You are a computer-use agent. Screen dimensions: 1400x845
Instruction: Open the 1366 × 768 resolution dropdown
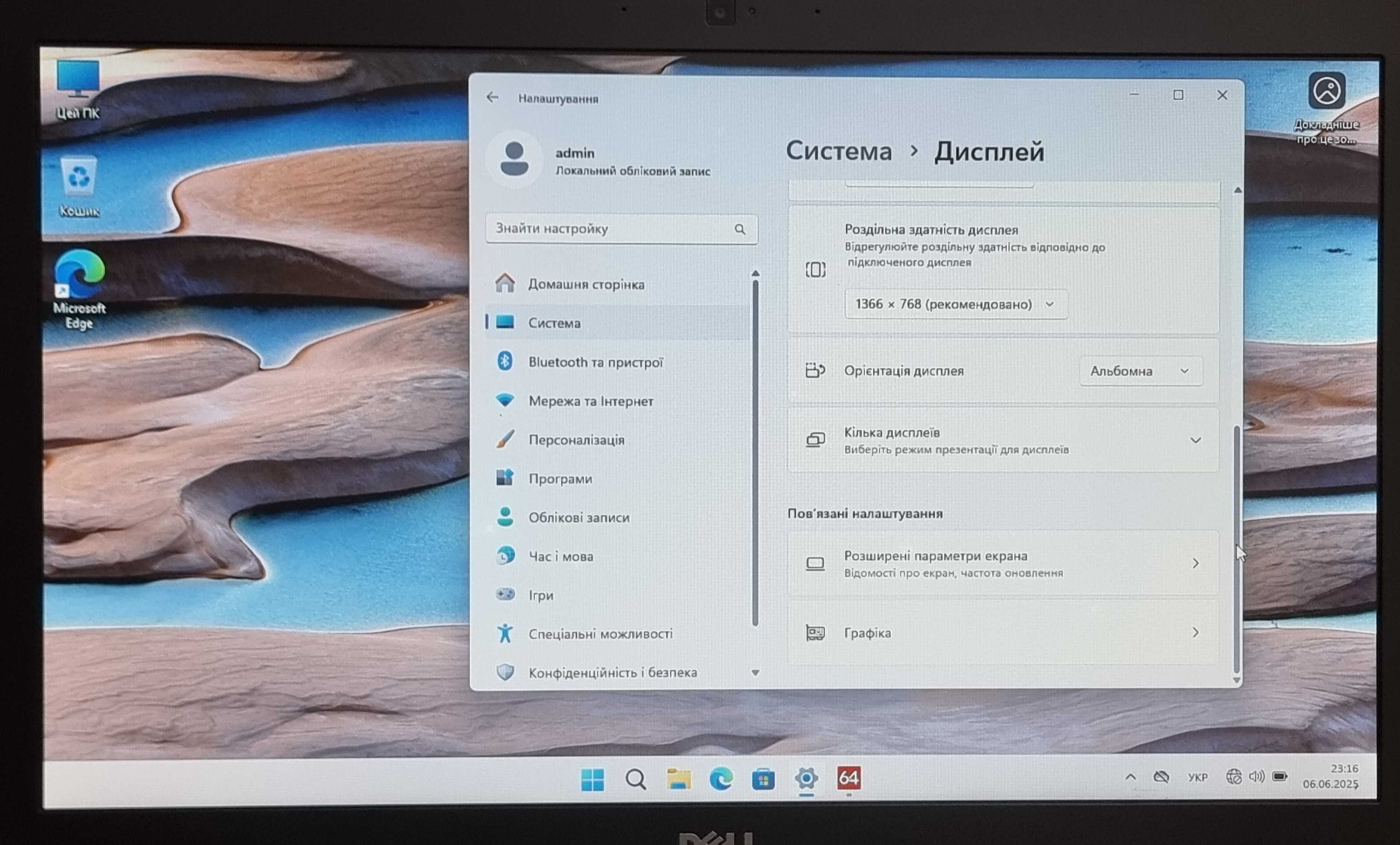tap(955, 305)
